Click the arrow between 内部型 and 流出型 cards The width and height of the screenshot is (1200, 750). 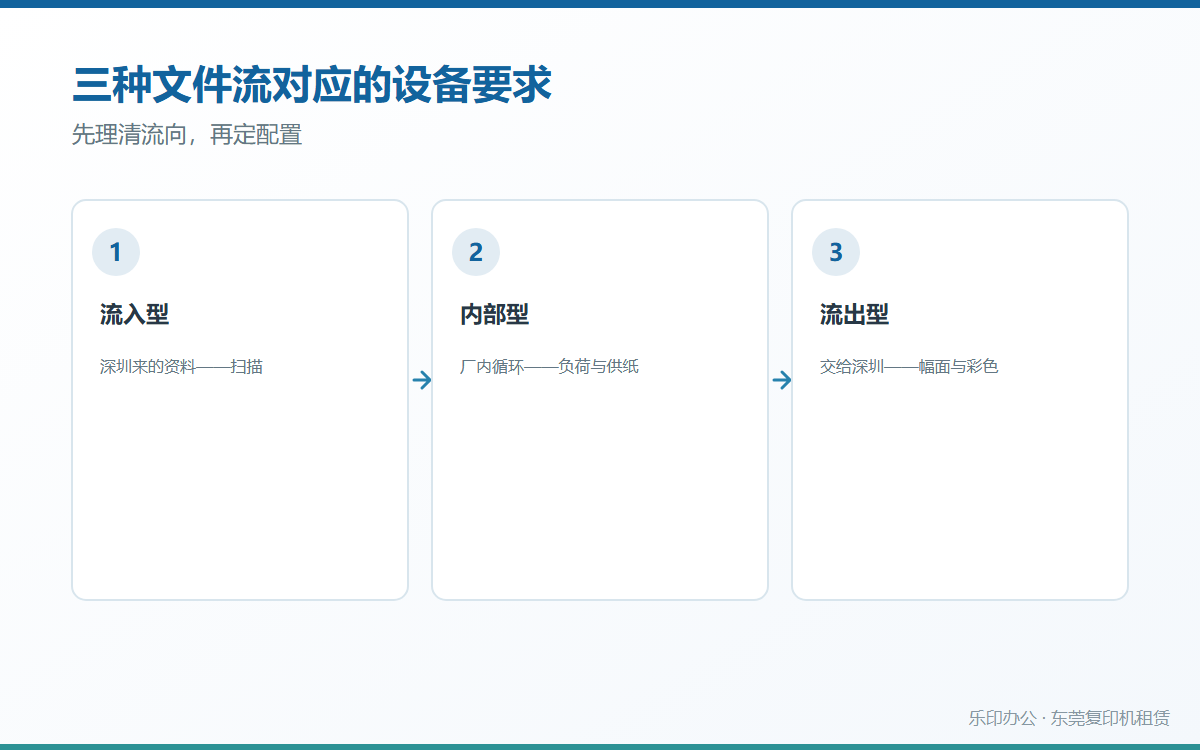click(x=781, y=380)
